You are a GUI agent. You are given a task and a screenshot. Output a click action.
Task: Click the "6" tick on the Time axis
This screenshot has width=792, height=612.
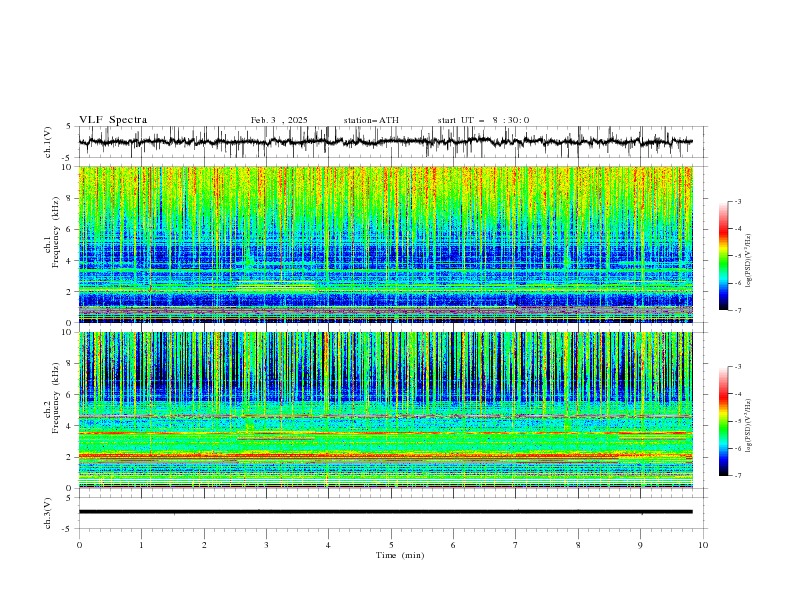pos(453,545)
